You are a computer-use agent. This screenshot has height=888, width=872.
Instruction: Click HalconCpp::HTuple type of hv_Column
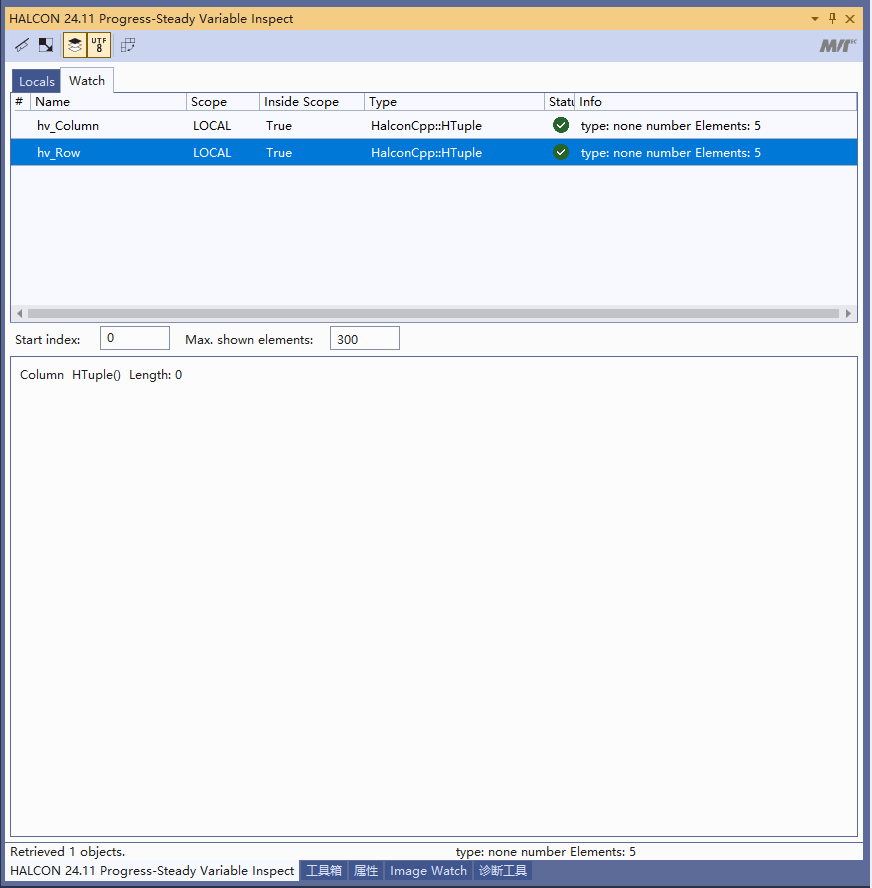tap(426, 126)
